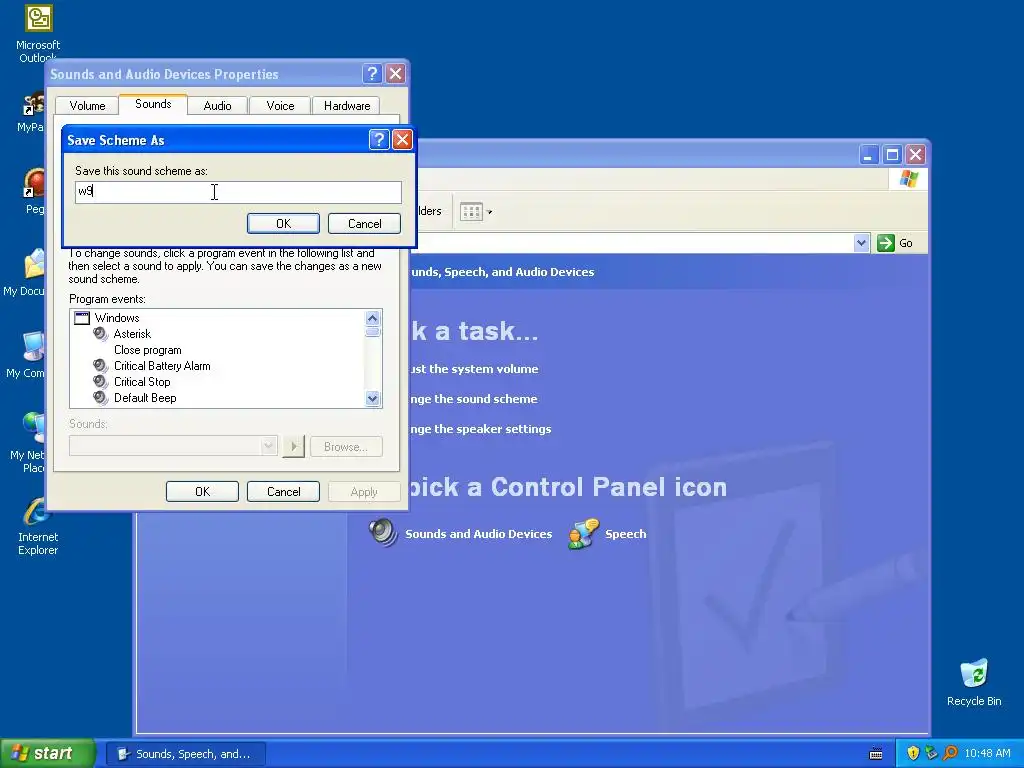Select the Close program event
Image resolution: width=1024 pixels, height=768 pixels.
pyautogui.click(x=148, y=350)
